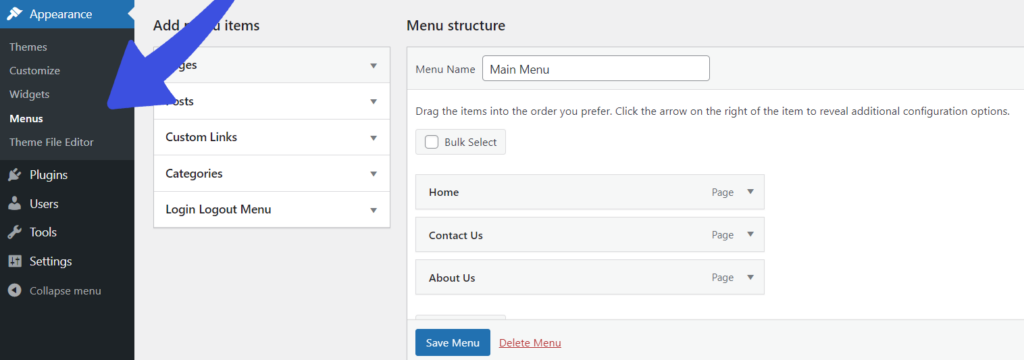Click the Menu structure heading

[456, 26]
